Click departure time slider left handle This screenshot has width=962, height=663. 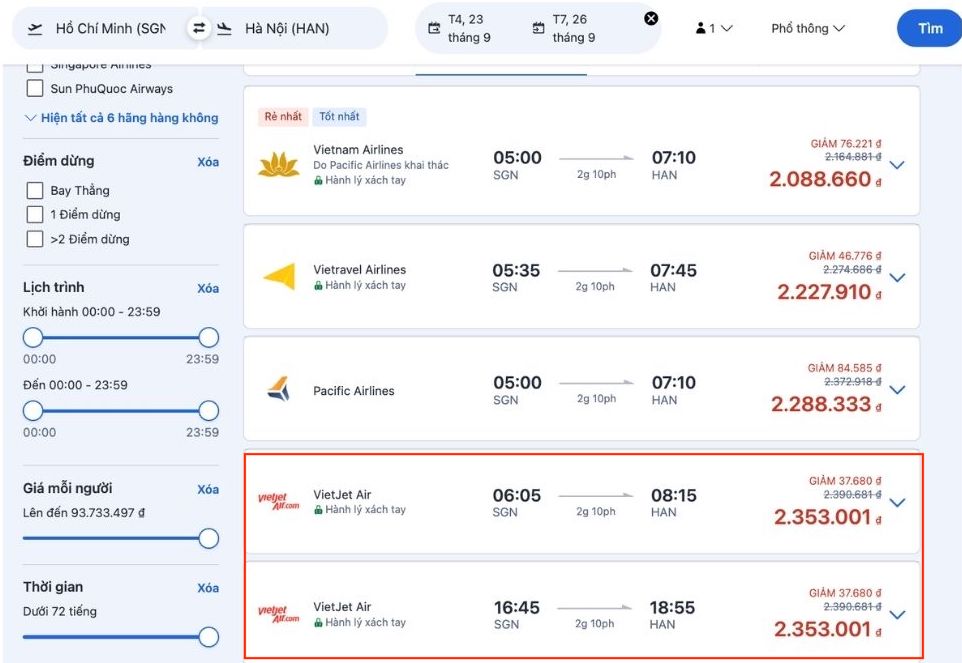[x=33, y=337]
